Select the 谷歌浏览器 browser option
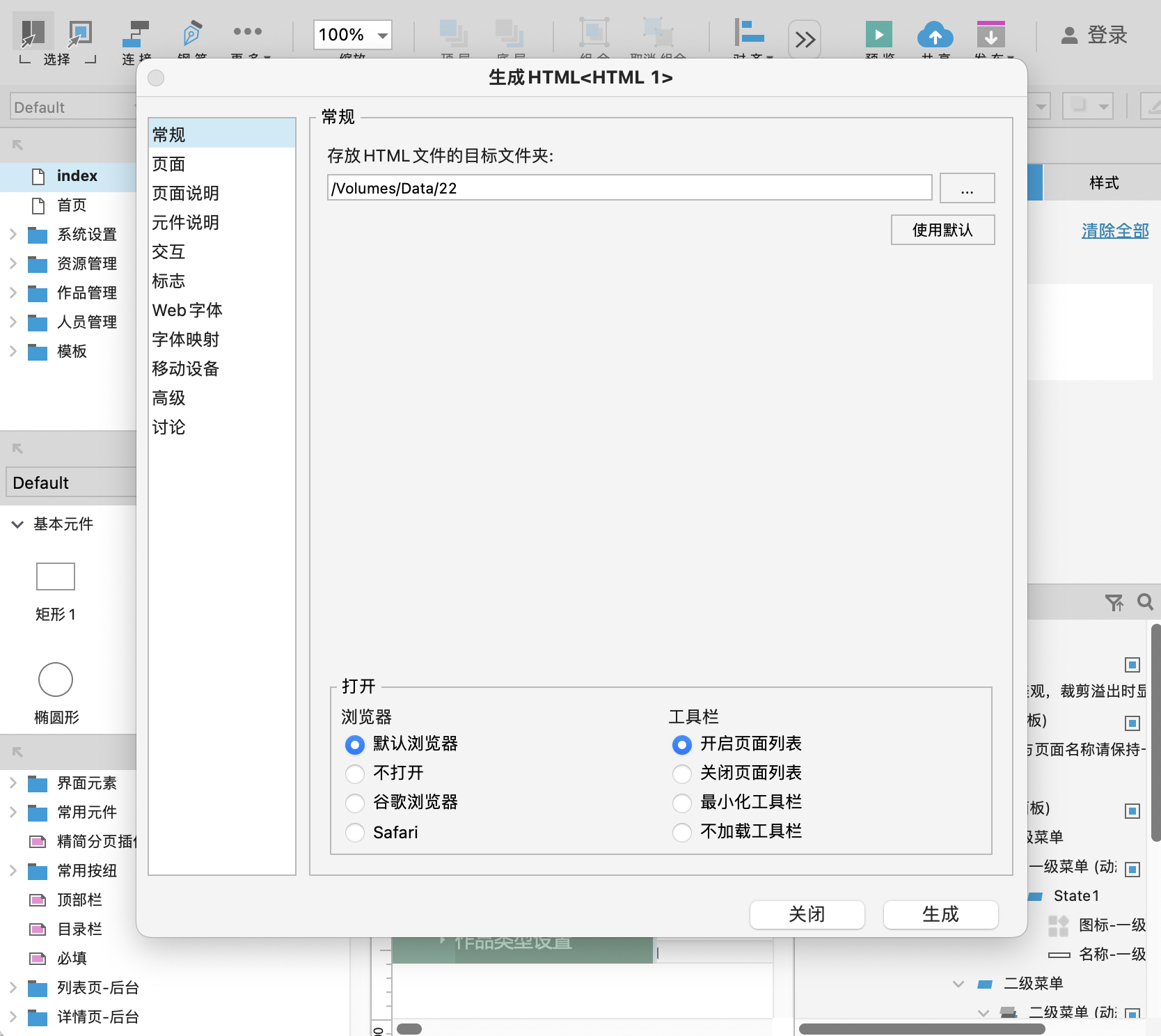Viewport: 1161px width, 1036px height. [355, 803]
